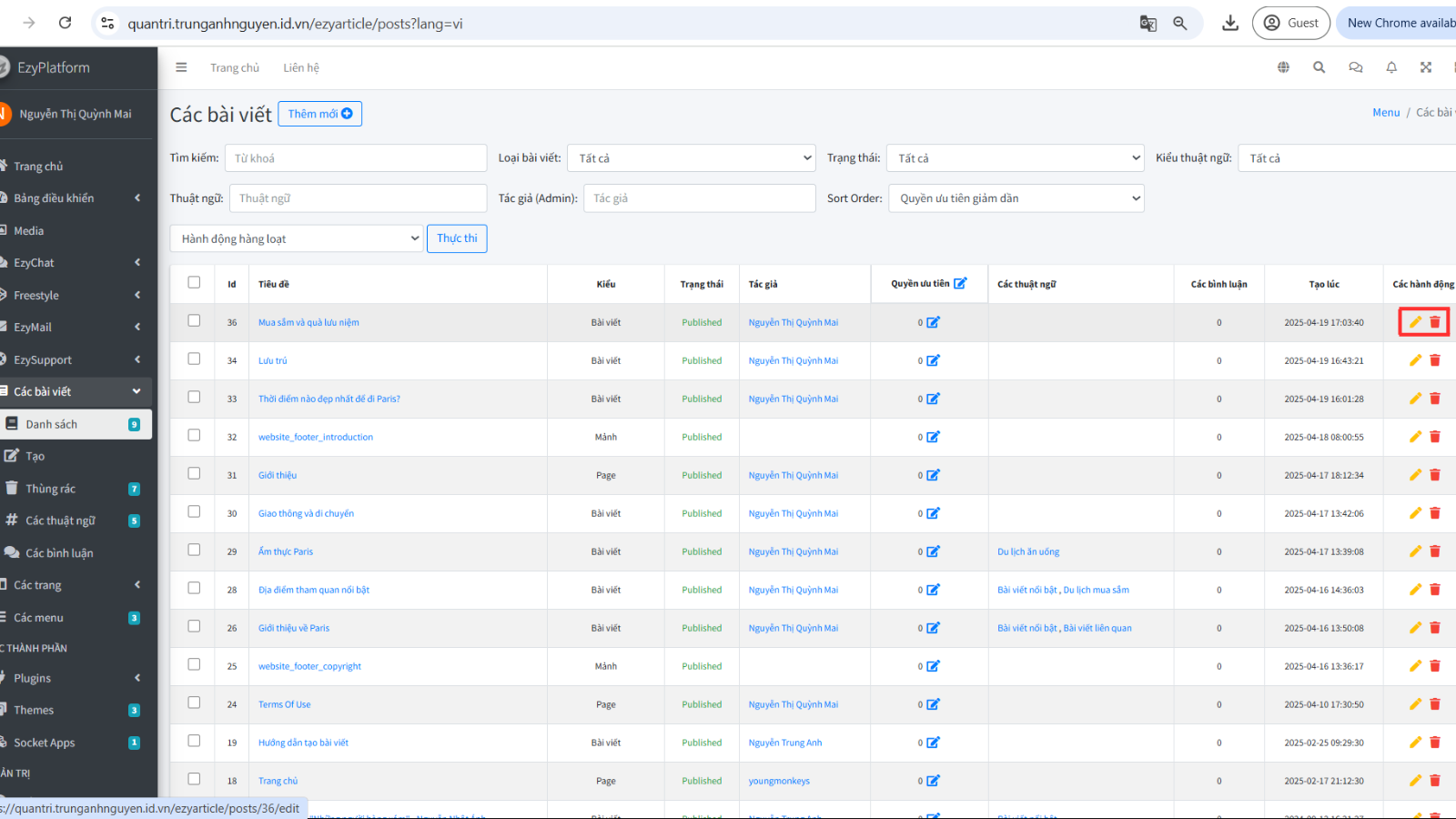Reload the browser page

[x=65, y=23]
